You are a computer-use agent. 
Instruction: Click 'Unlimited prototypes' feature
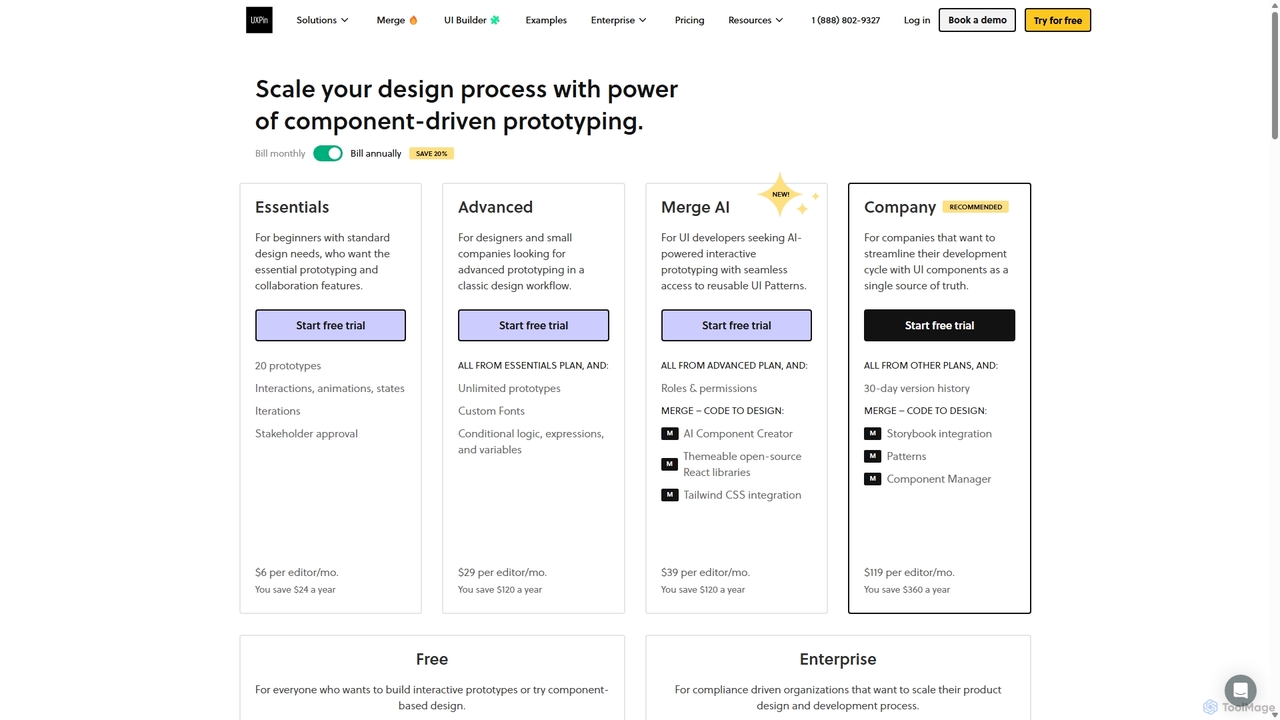(509, 388)
